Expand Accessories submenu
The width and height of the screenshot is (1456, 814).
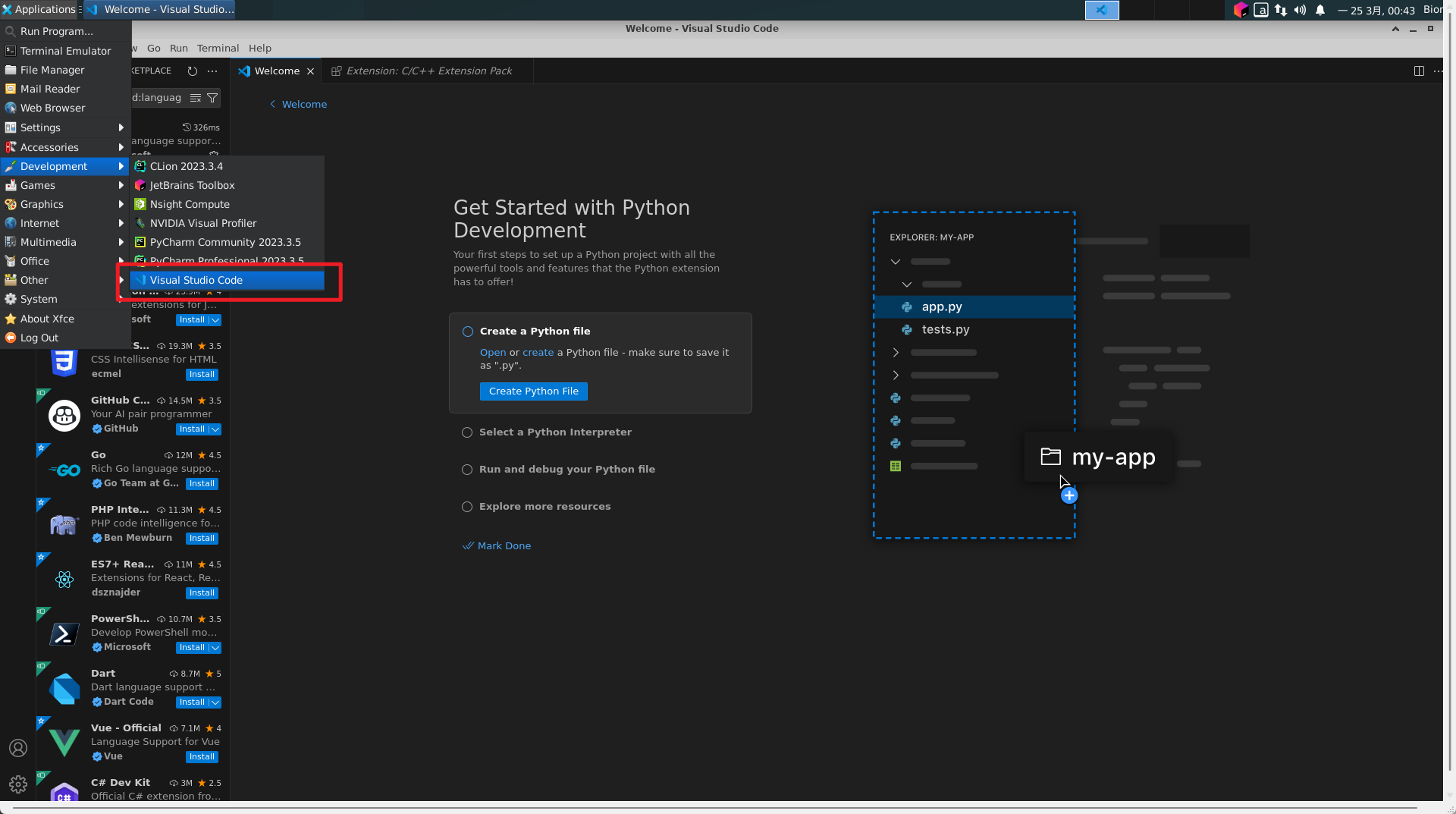(x=65, y=147)
